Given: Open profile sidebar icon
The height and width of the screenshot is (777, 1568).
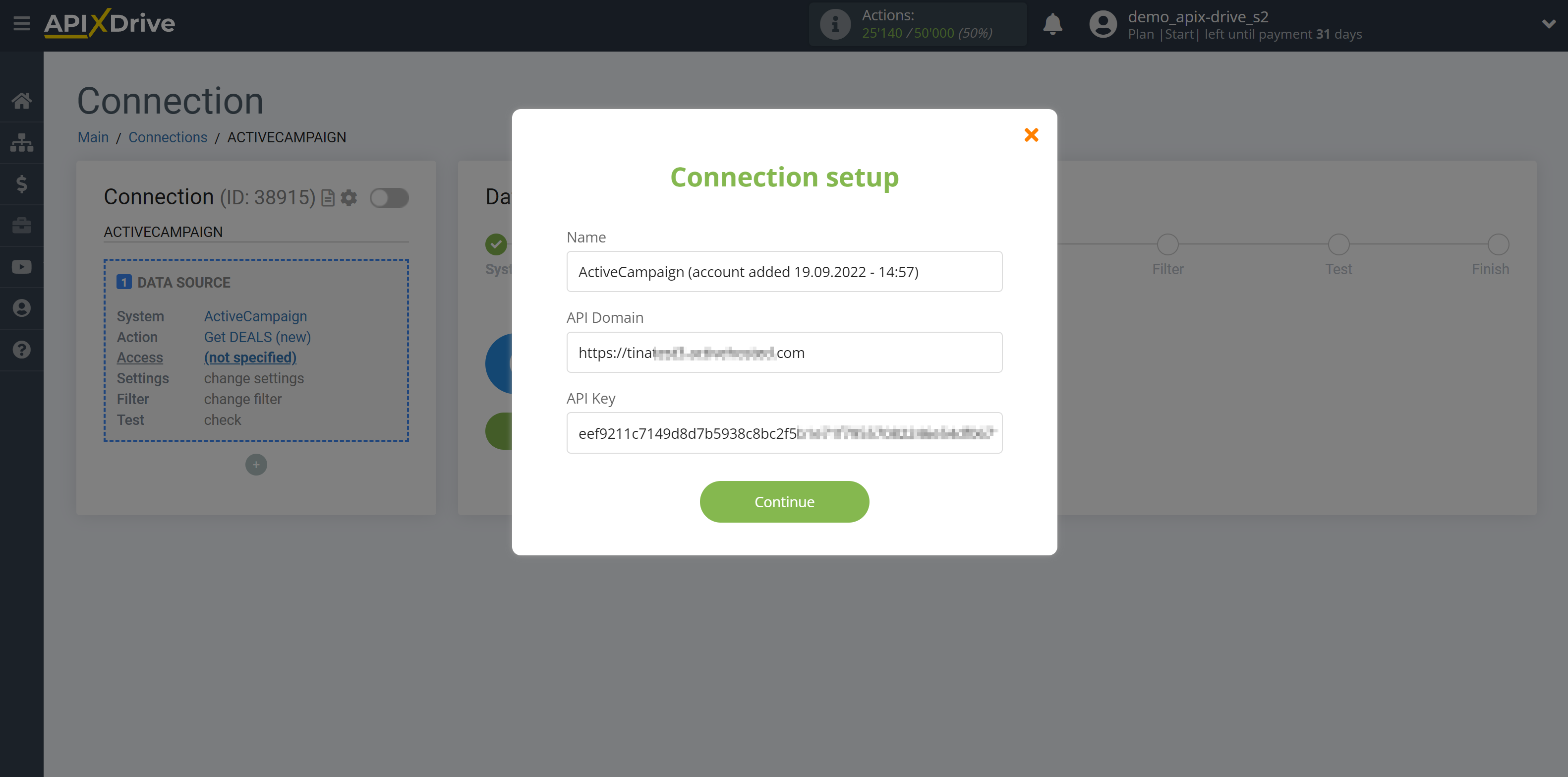Looking at the screenshot, I should coord(22,308).
